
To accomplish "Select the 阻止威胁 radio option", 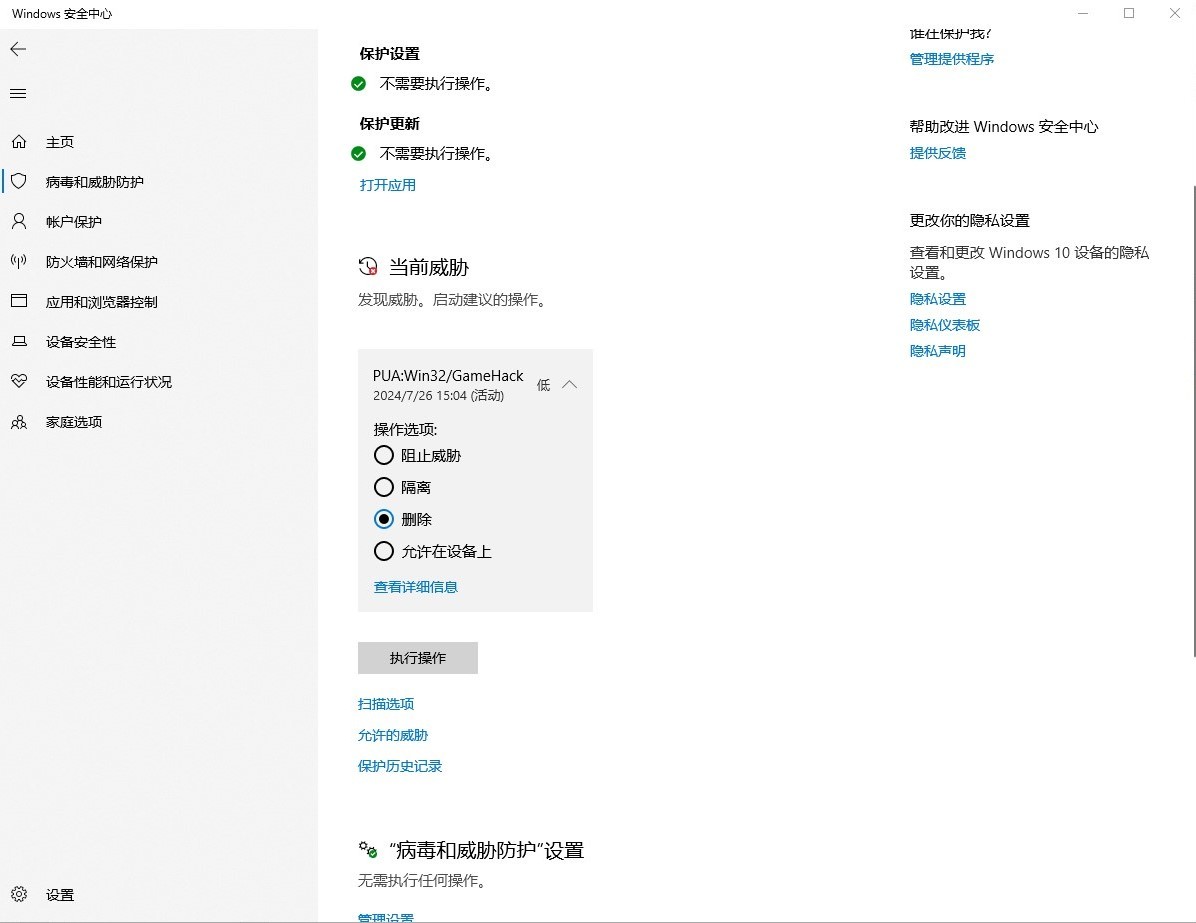I will click(x=384, y=455).
